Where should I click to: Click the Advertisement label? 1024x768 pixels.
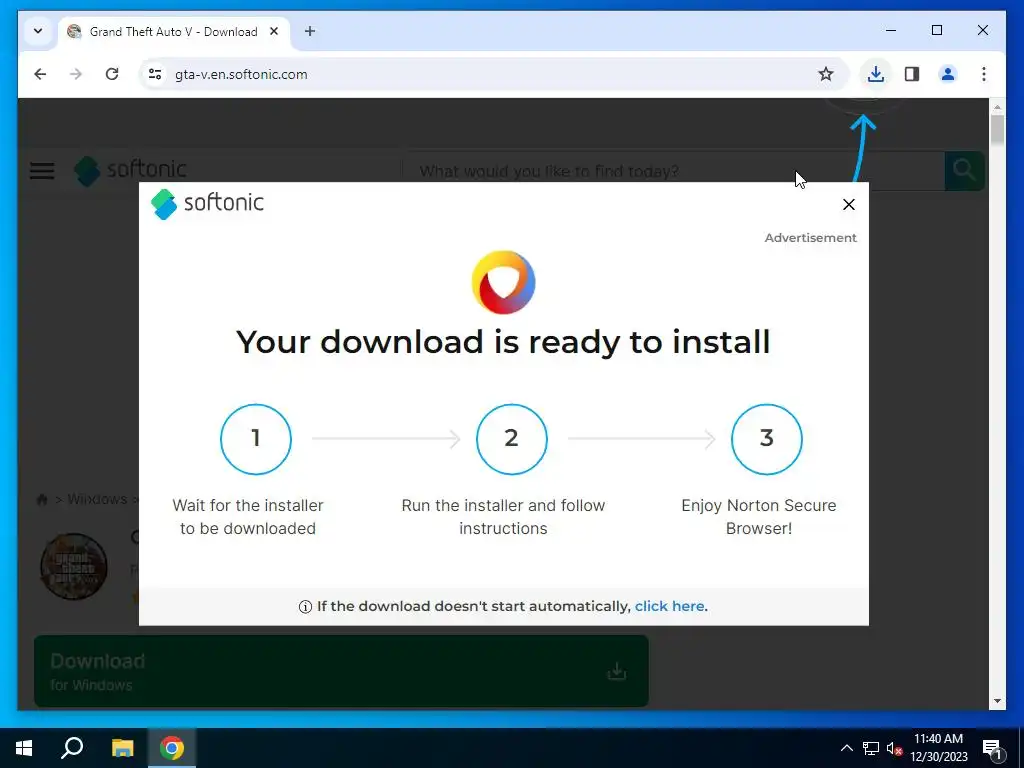810,238
